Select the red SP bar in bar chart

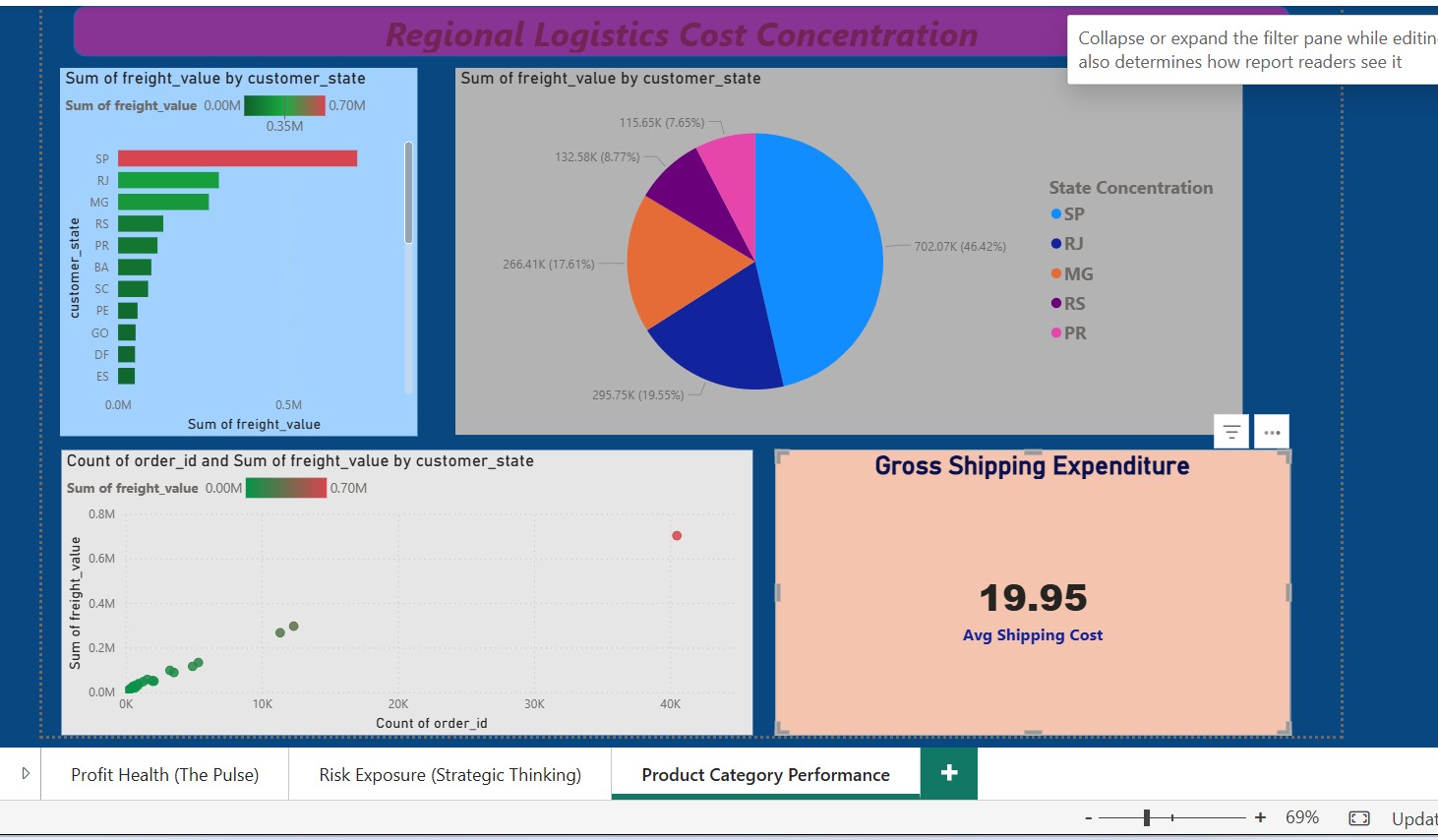pos(237,158)
